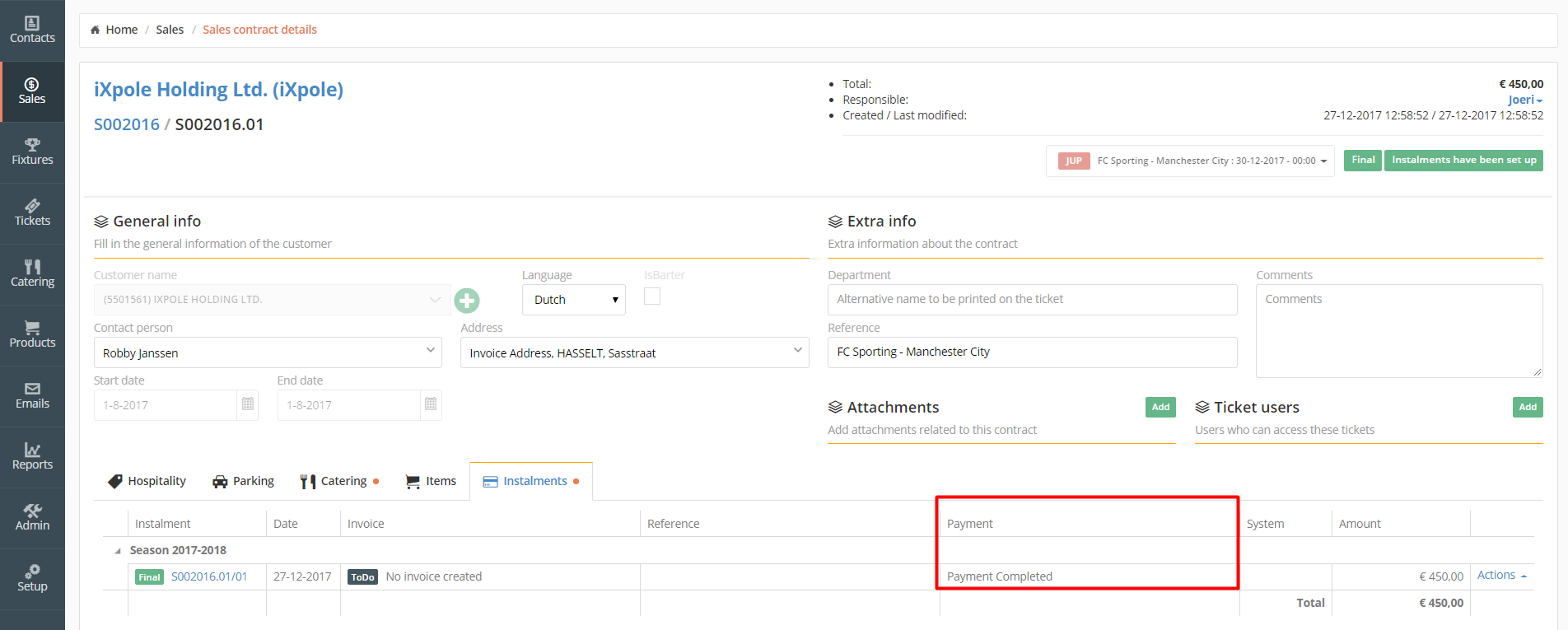Click the Reference input field
This screenshot has height=630, width=1568.
pyautogui.click(x=1033, y=352)
